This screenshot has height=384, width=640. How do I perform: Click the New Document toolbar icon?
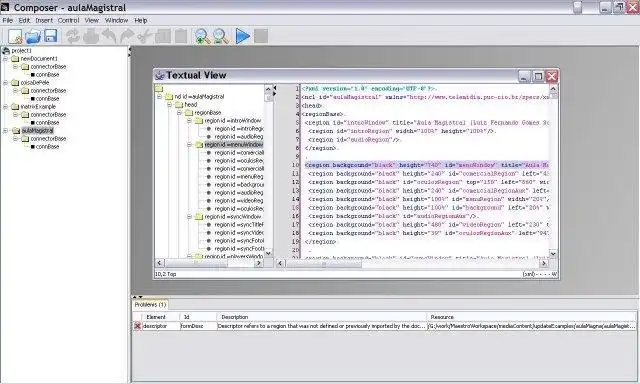click(15, 36)
